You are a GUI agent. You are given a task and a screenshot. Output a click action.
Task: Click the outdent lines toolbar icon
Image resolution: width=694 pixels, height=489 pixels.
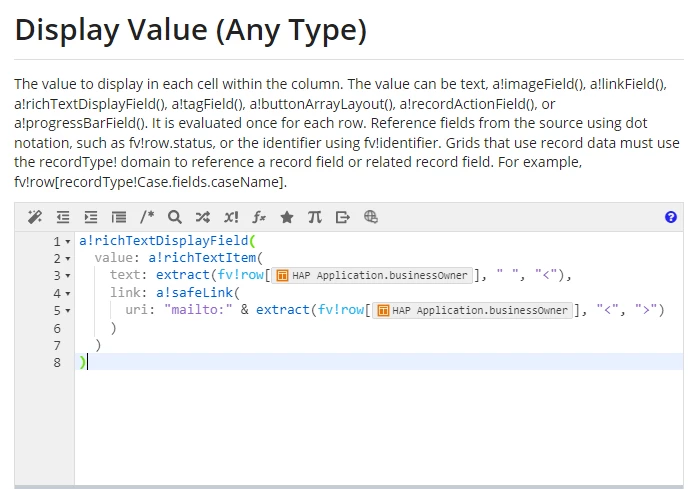63,217
